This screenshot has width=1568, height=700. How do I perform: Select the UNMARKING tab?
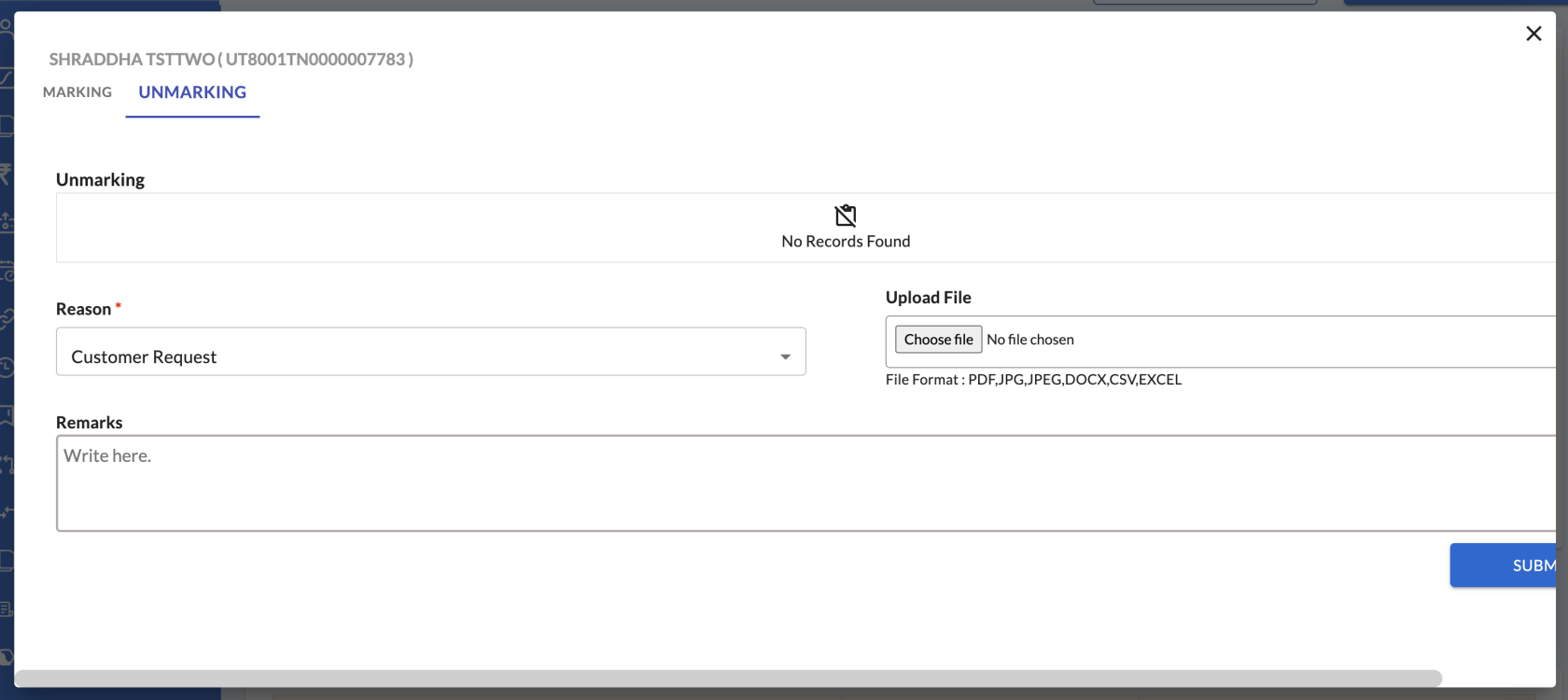coord(192,92)
